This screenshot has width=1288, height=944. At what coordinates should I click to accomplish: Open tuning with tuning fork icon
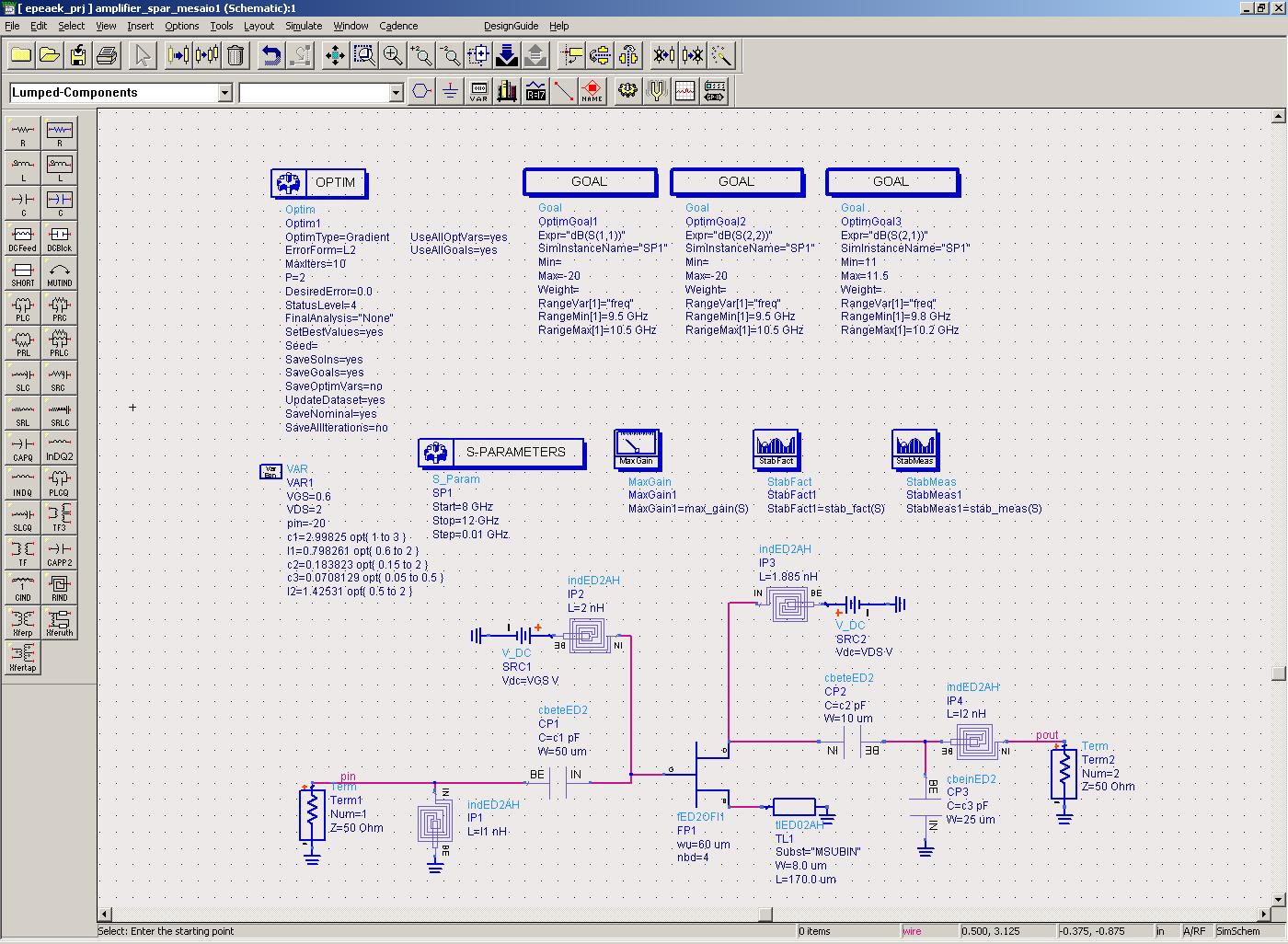657,91
